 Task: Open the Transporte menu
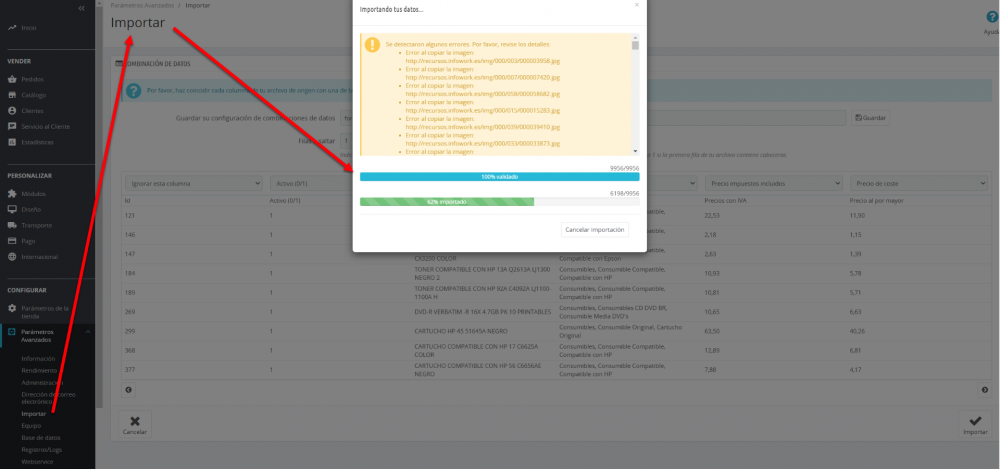point(37,225)
